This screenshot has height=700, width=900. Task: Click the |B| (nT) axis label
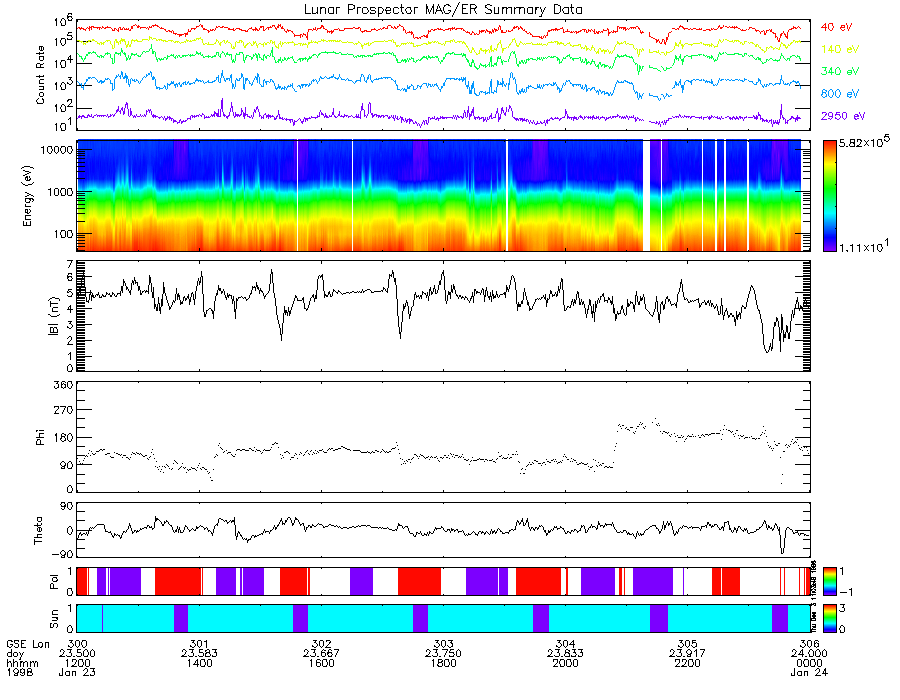pos(53,316)
